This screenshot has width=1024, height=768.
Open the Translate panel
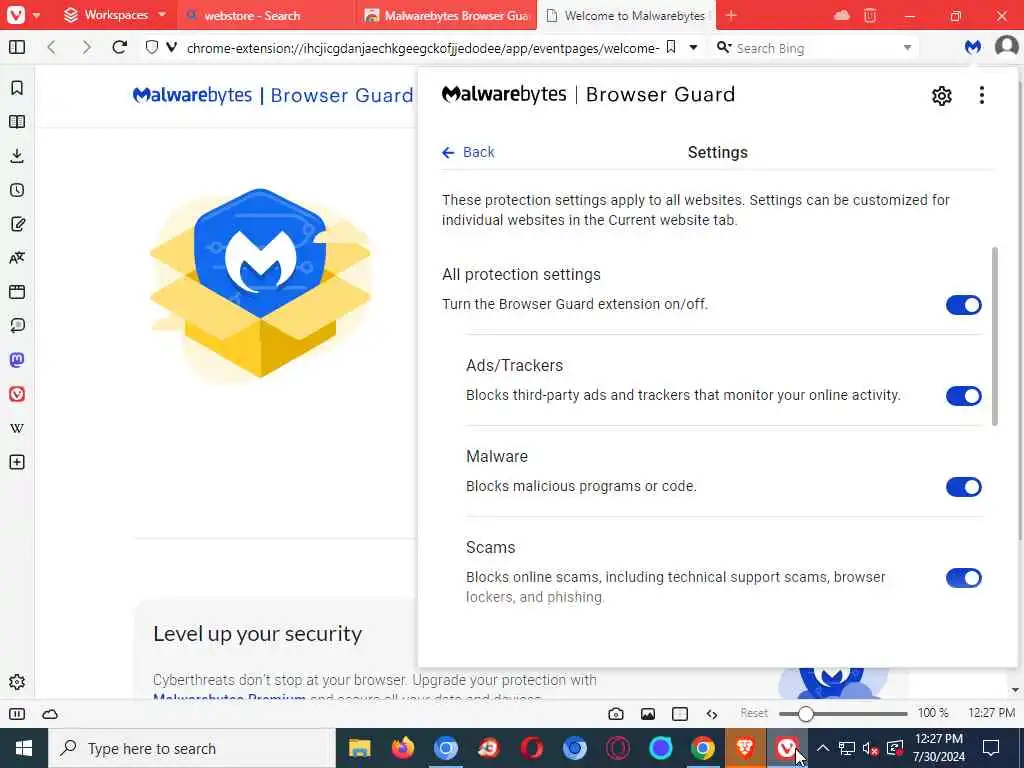pyautogui.click(x=17, y=258)
